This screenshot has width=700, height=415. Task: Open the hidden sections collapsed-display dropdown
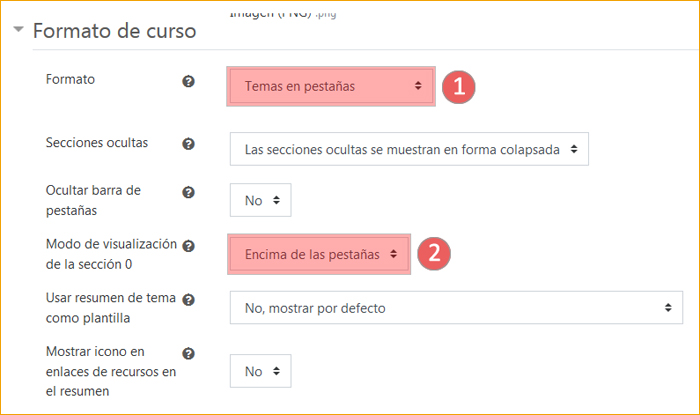coord(409,148)
